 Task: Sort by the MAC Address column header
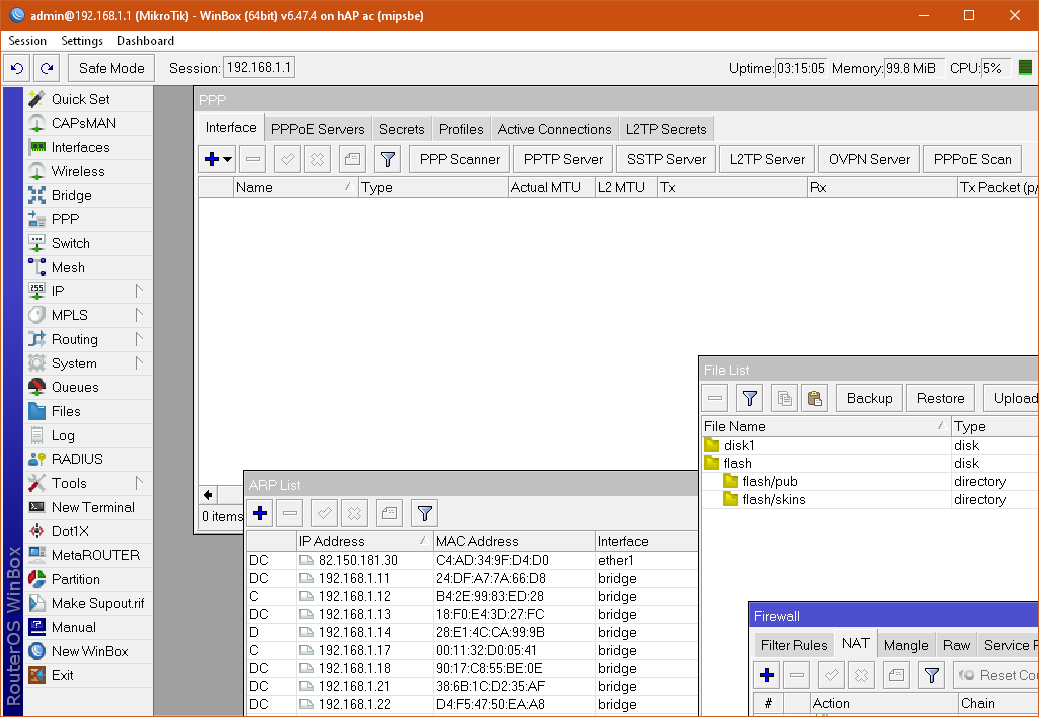513,541
